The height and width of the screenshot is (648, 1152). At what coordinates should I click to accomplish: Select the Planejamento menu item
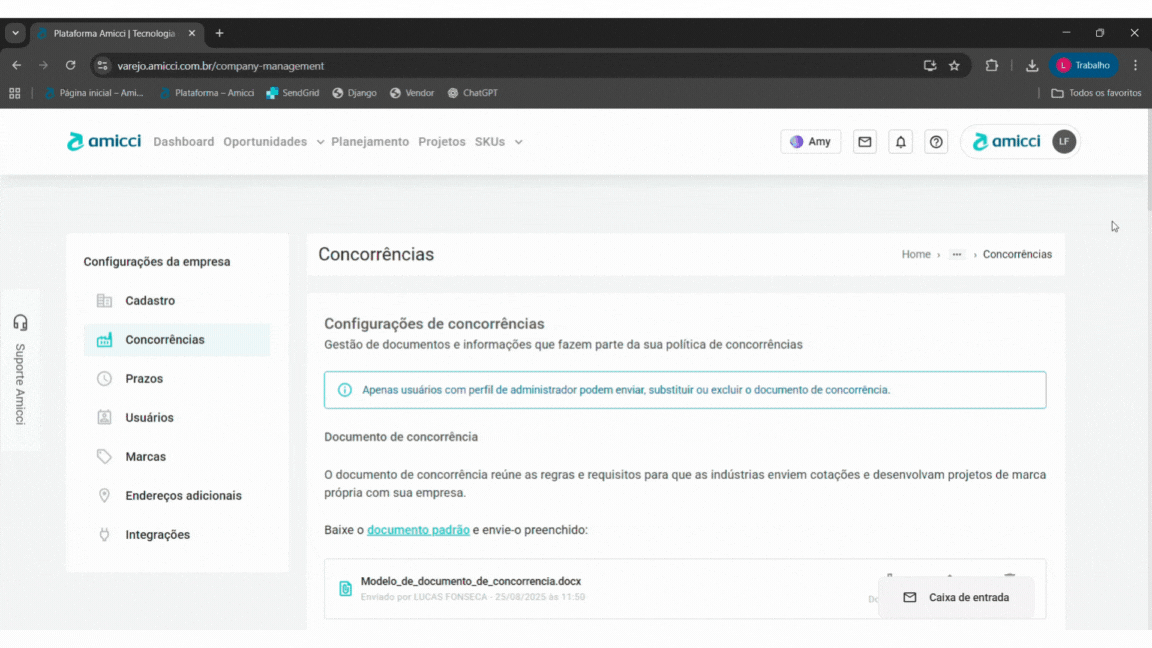[370, 141]
